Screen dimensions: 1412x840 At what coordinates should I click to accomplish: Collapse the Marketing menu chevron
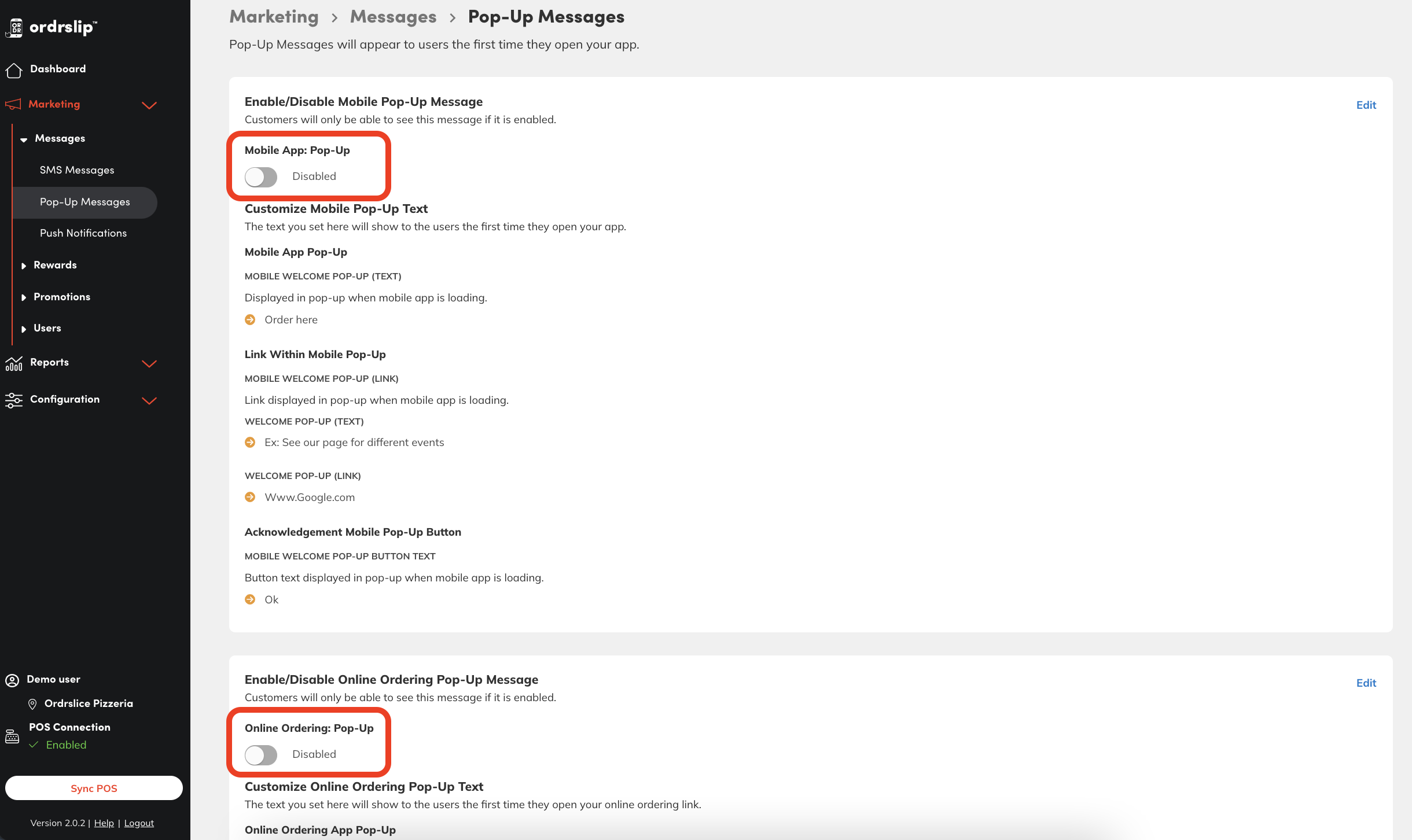[x=149, y=105]
